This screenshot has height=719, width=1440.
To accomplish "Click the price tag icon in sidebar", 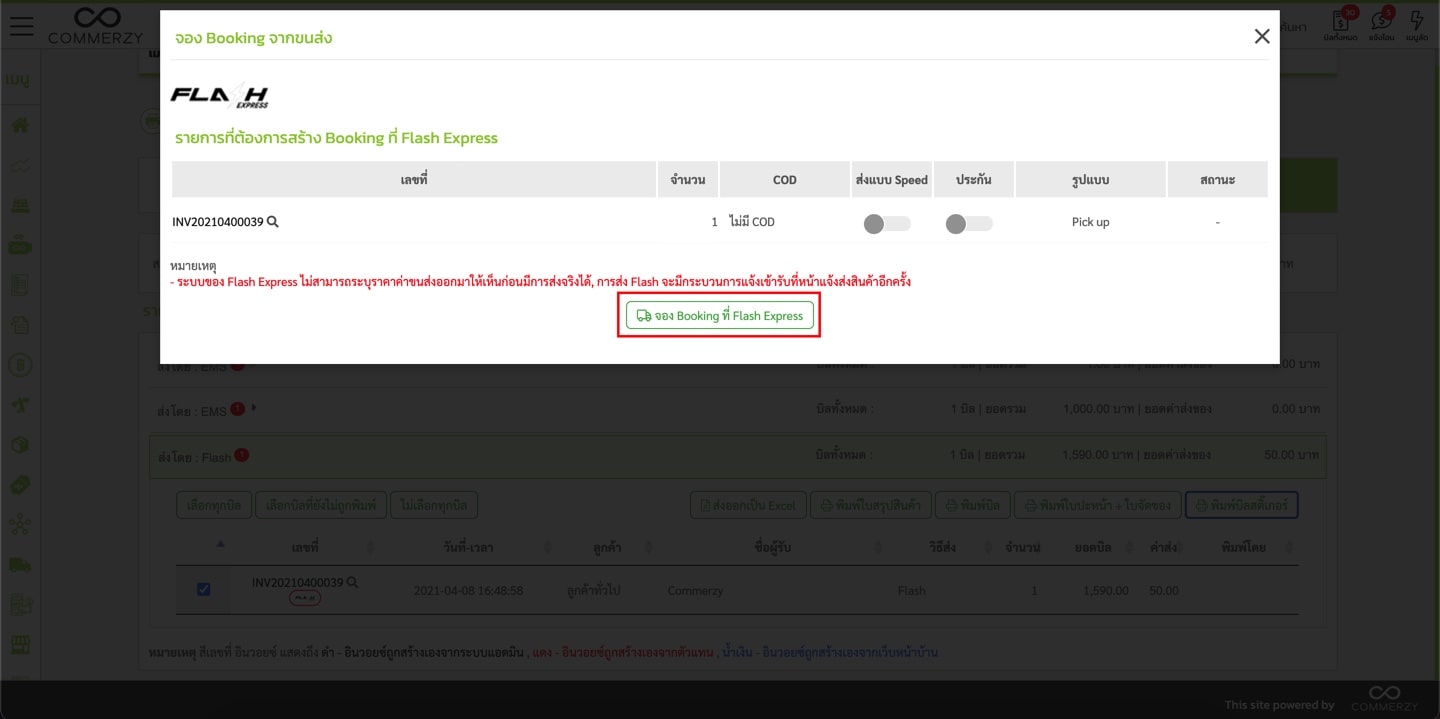I will [x=20, y=485].
